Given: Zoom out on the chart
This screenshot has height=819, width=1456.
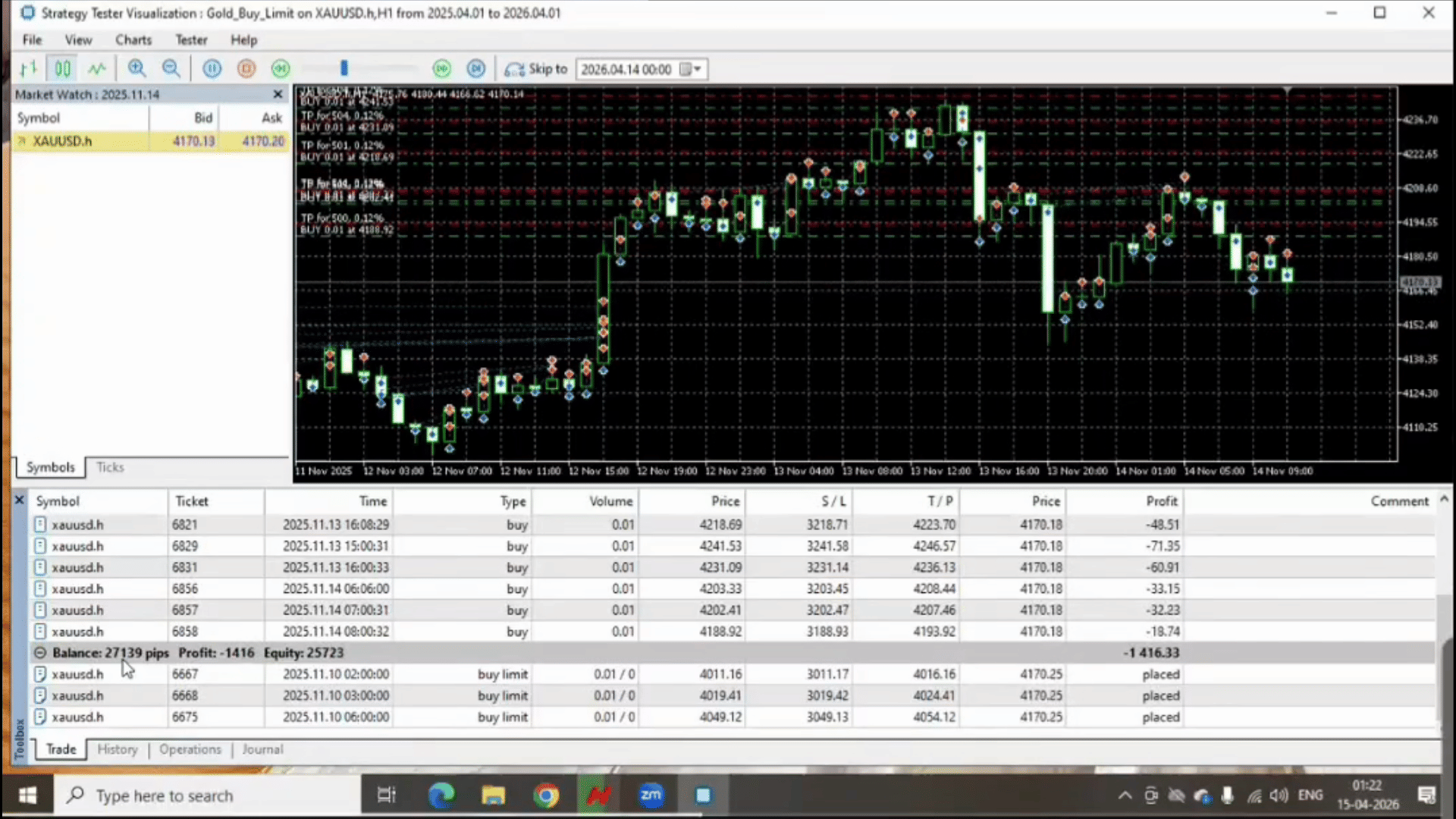Looking at the screenshot, I should [171, 69].
